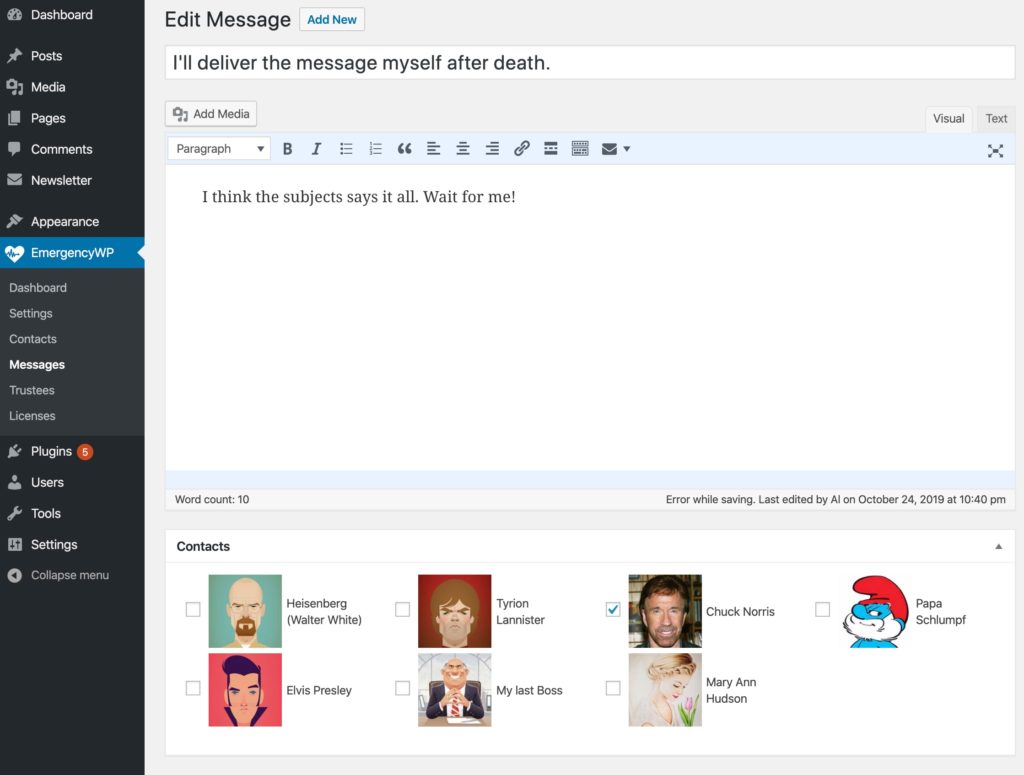This screenshot has height=775, width=1024.
Task: Click the Add New button
Action: coord(332,20)
